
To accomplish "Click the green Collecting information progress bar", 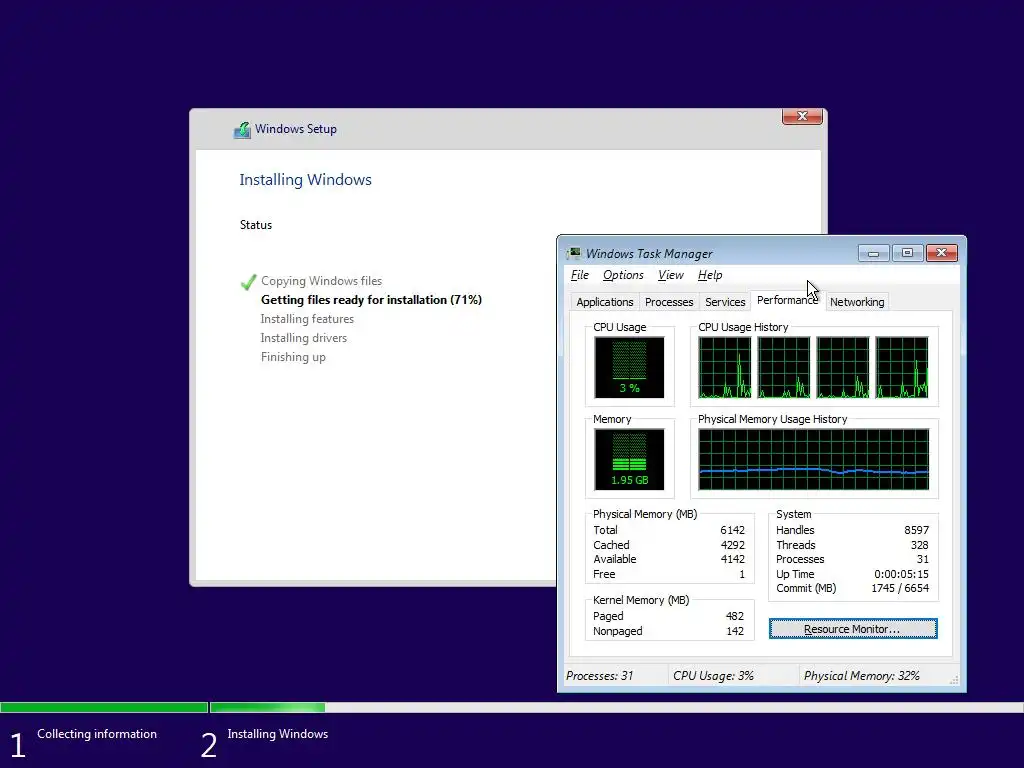I will pyautogui.click(x=104, y=707).
